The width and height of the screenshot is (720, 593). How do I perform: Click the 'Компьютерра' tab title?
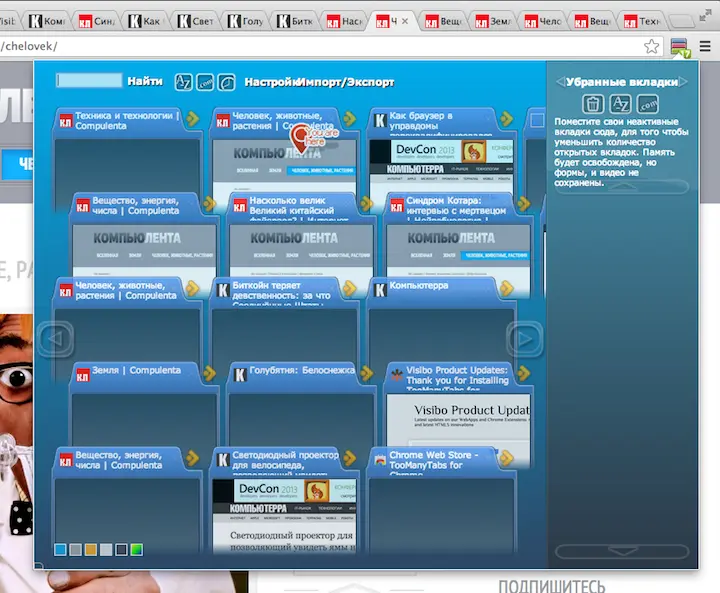pyautogui.click(x=419, y=285)
